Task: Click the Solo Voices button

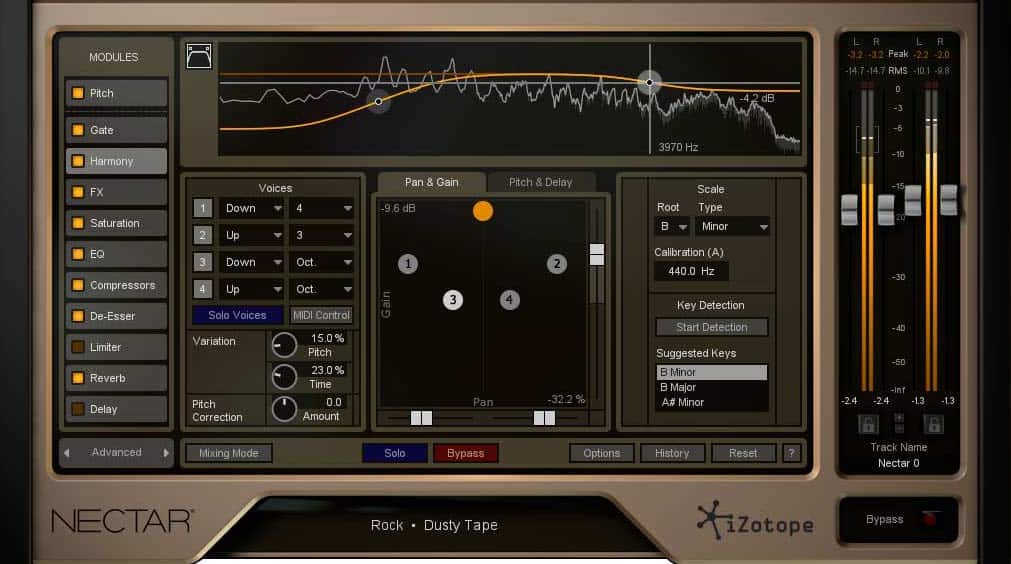Action: click(237, 315)
